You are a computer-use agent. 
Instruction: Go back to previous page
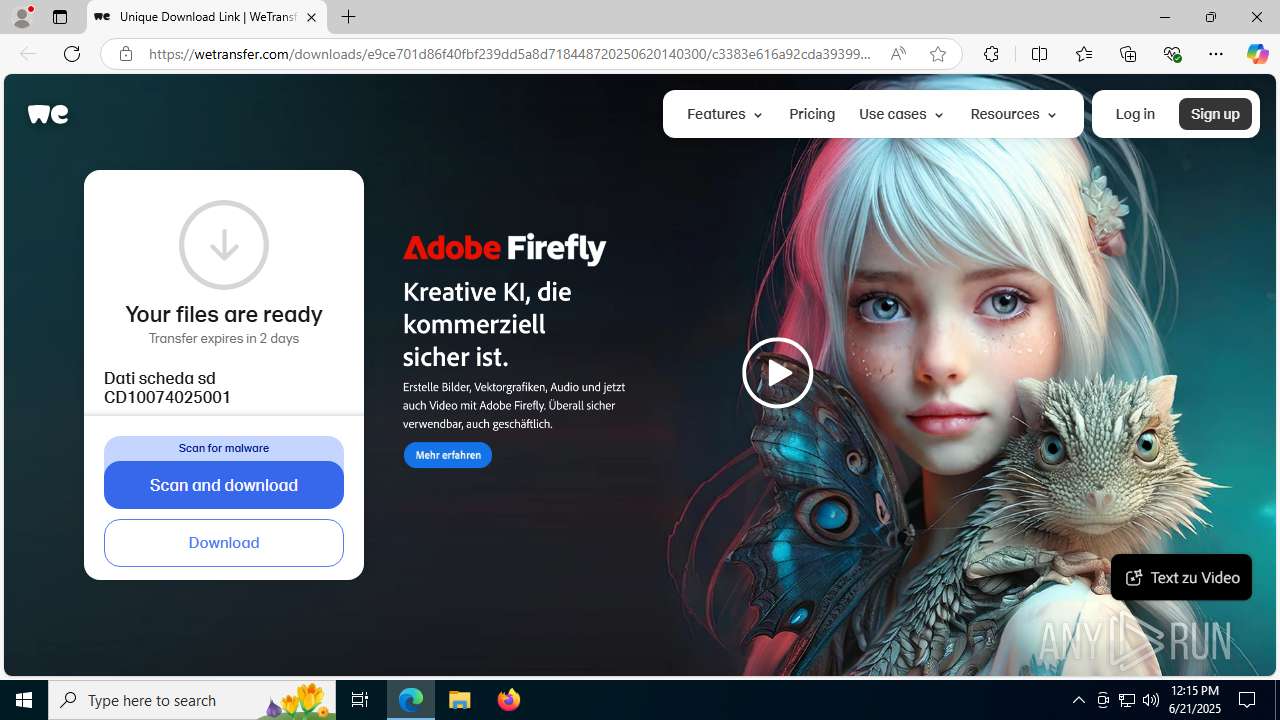tap(28, 54)
